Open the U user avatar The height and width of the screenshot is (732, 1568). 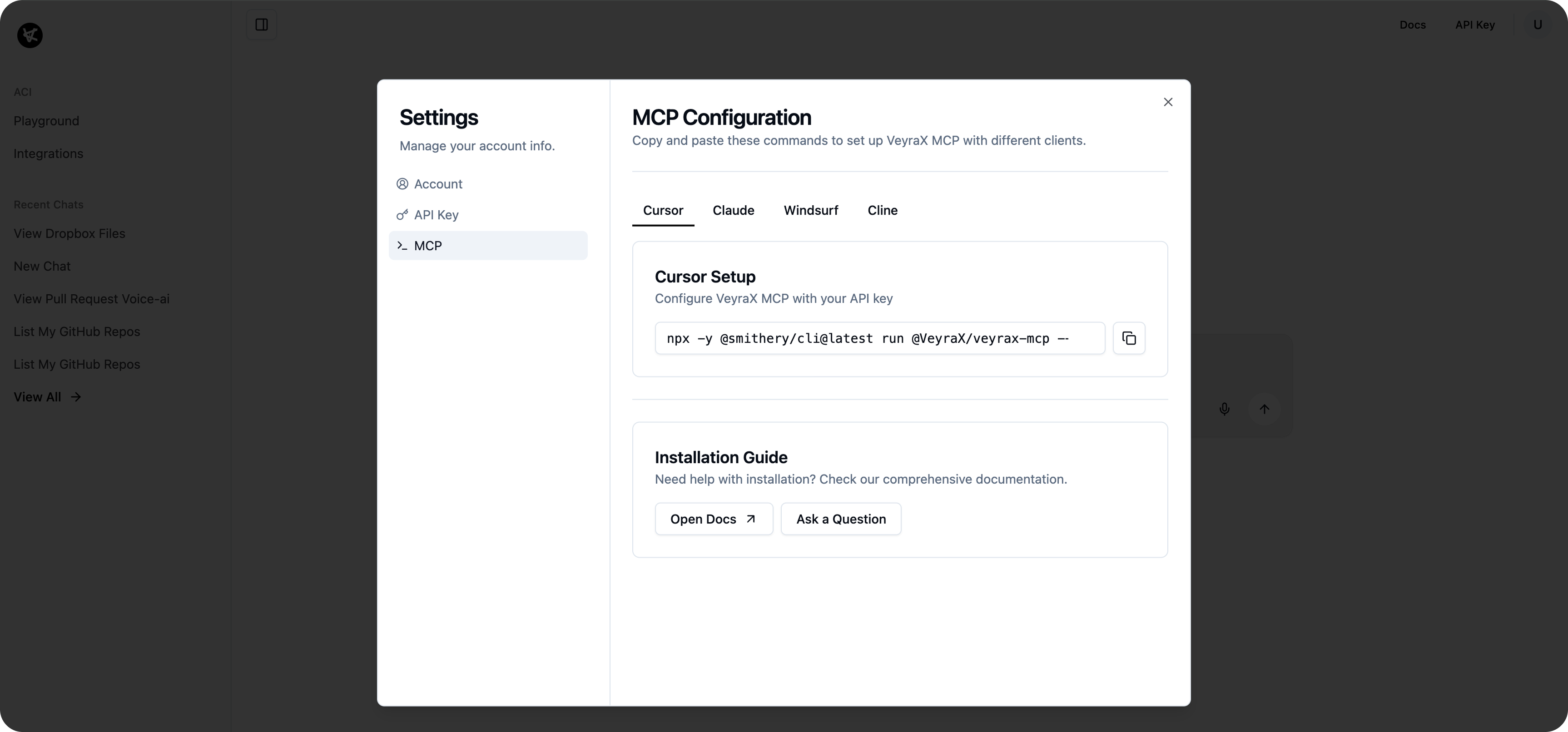(x=1538, y=25)
